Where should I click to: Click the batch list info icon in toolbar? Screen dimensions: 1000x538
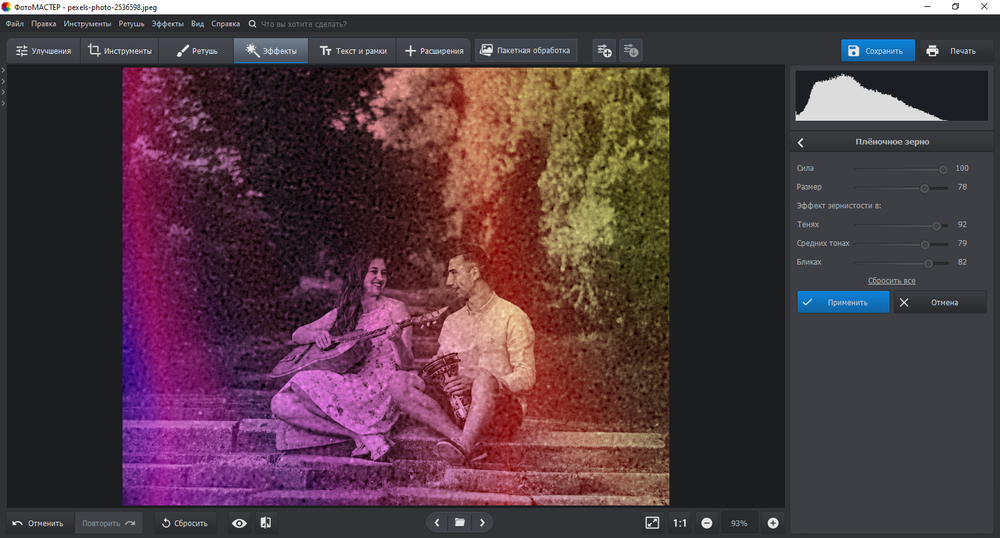click(x=630, y=50)
